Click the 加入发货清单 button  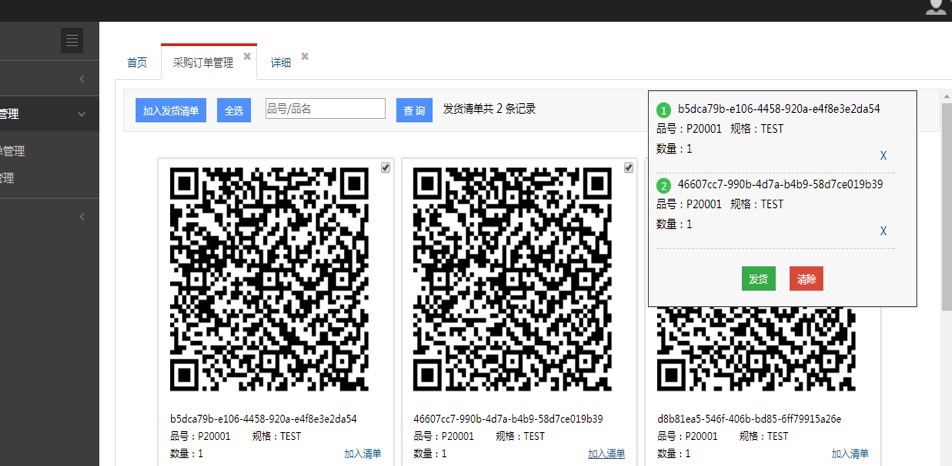(x=171, y=110)
